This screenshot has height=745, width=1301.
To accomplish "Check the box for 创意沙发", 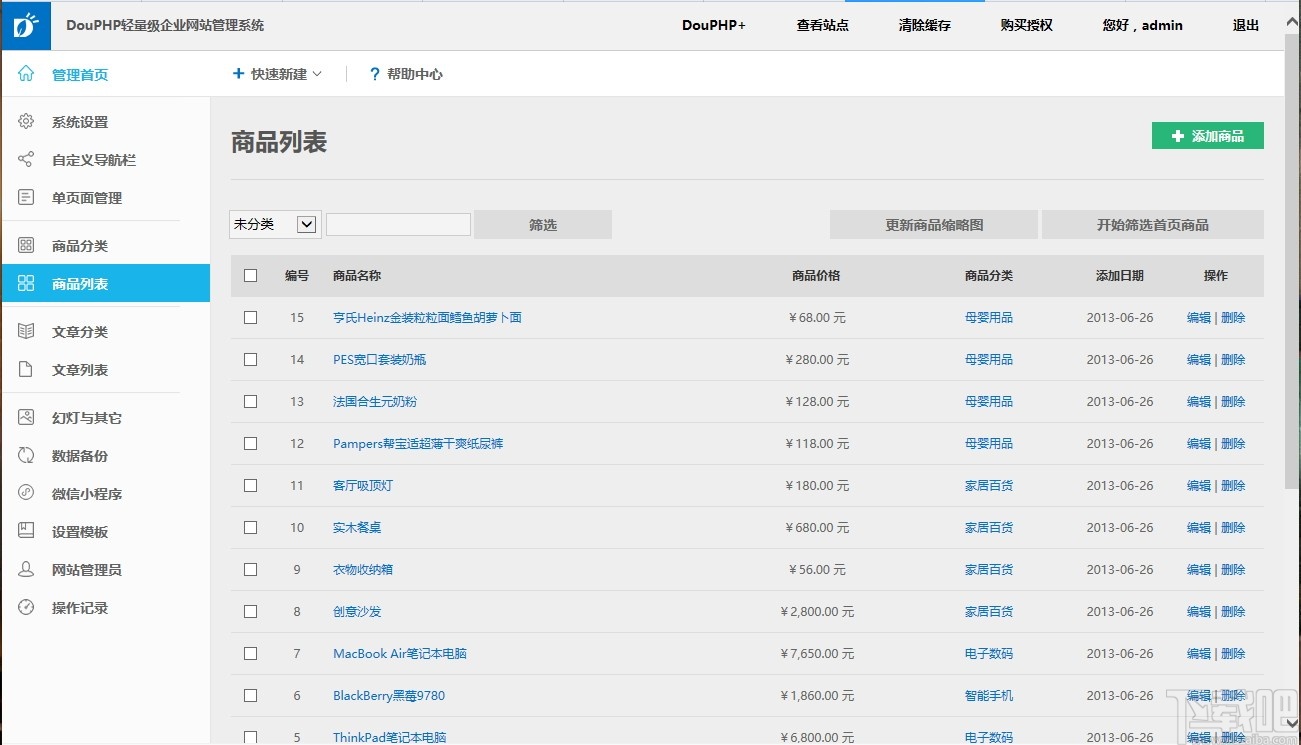I will tap(250, 612).
